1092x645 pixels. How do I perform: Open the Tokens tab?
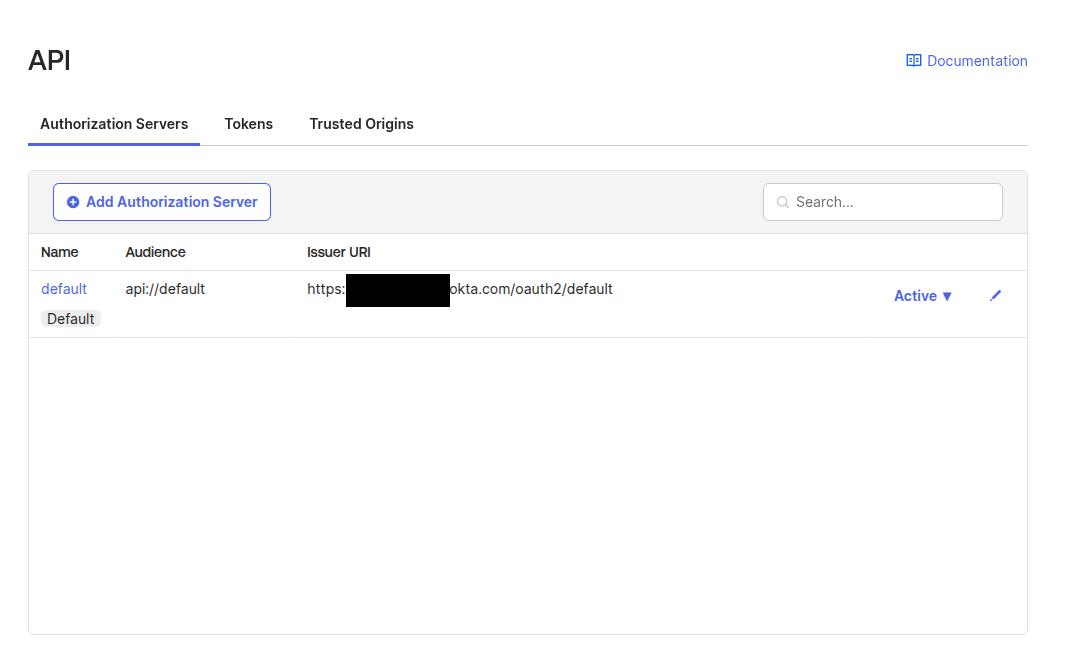[x=248, y=124]
